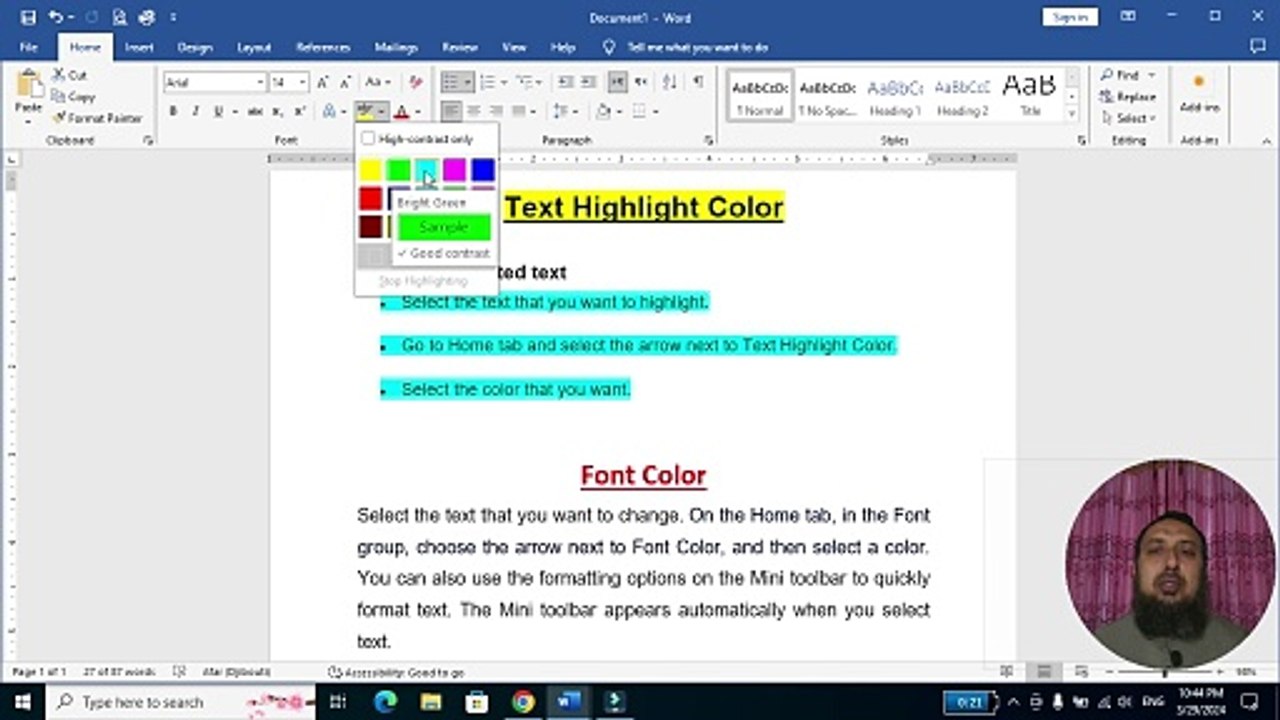Choose the Red highlight swatch
Image resolution: width=1280 pixels, height=720 pixels.
371,198
